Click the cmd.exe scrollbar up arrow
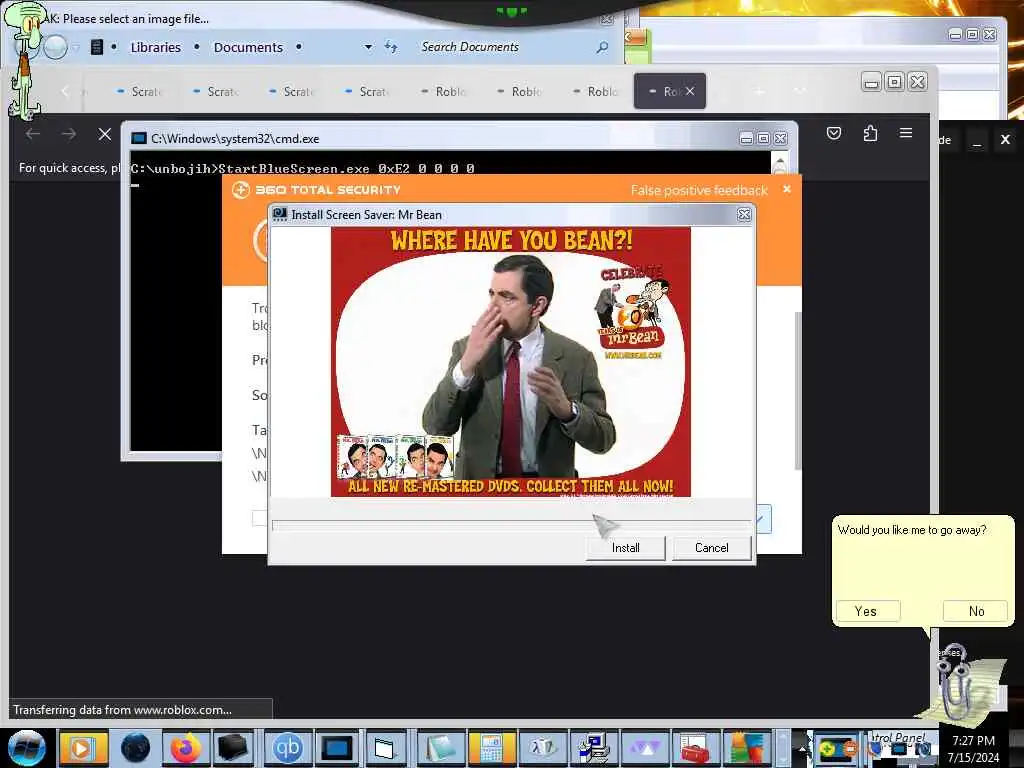 (780, 163)
